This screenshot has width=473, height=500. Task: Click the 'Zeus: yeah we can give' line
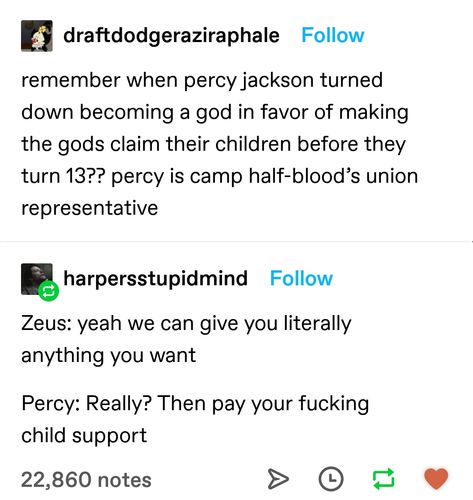pyautogui.click(x=186, y=324)
